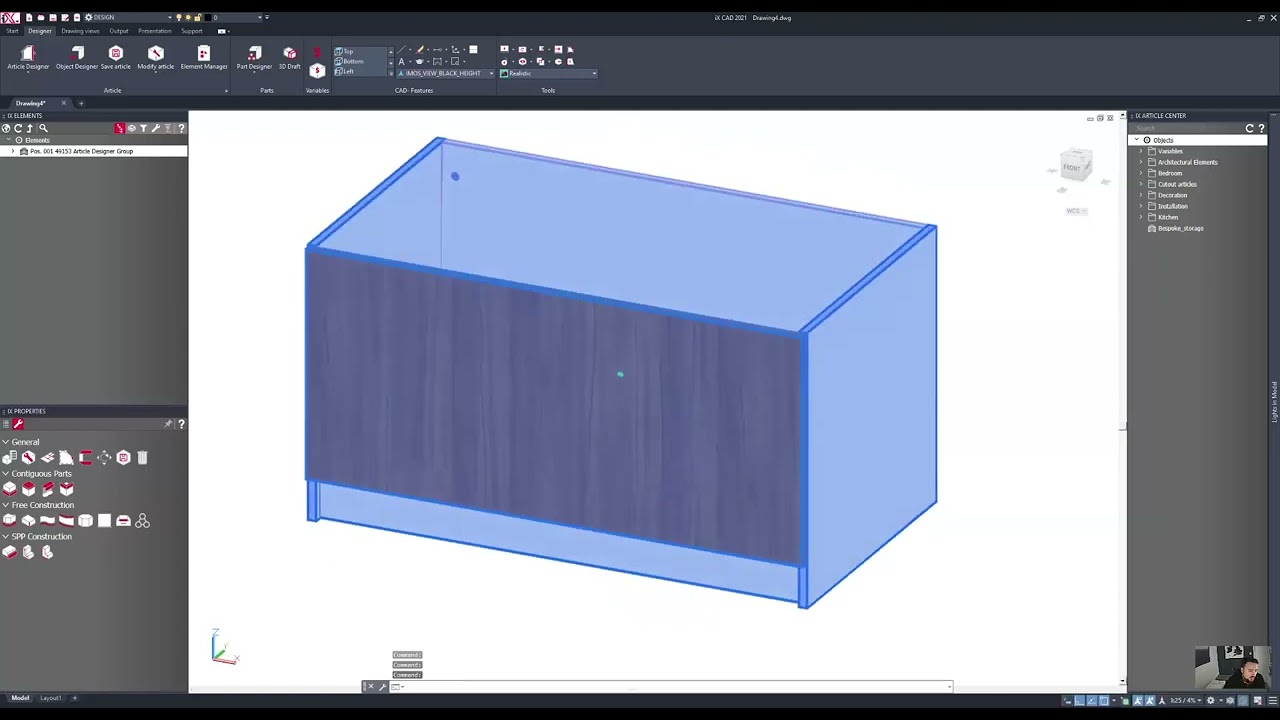
Task: Open the Article Designer tool
Action: [28, 58]
